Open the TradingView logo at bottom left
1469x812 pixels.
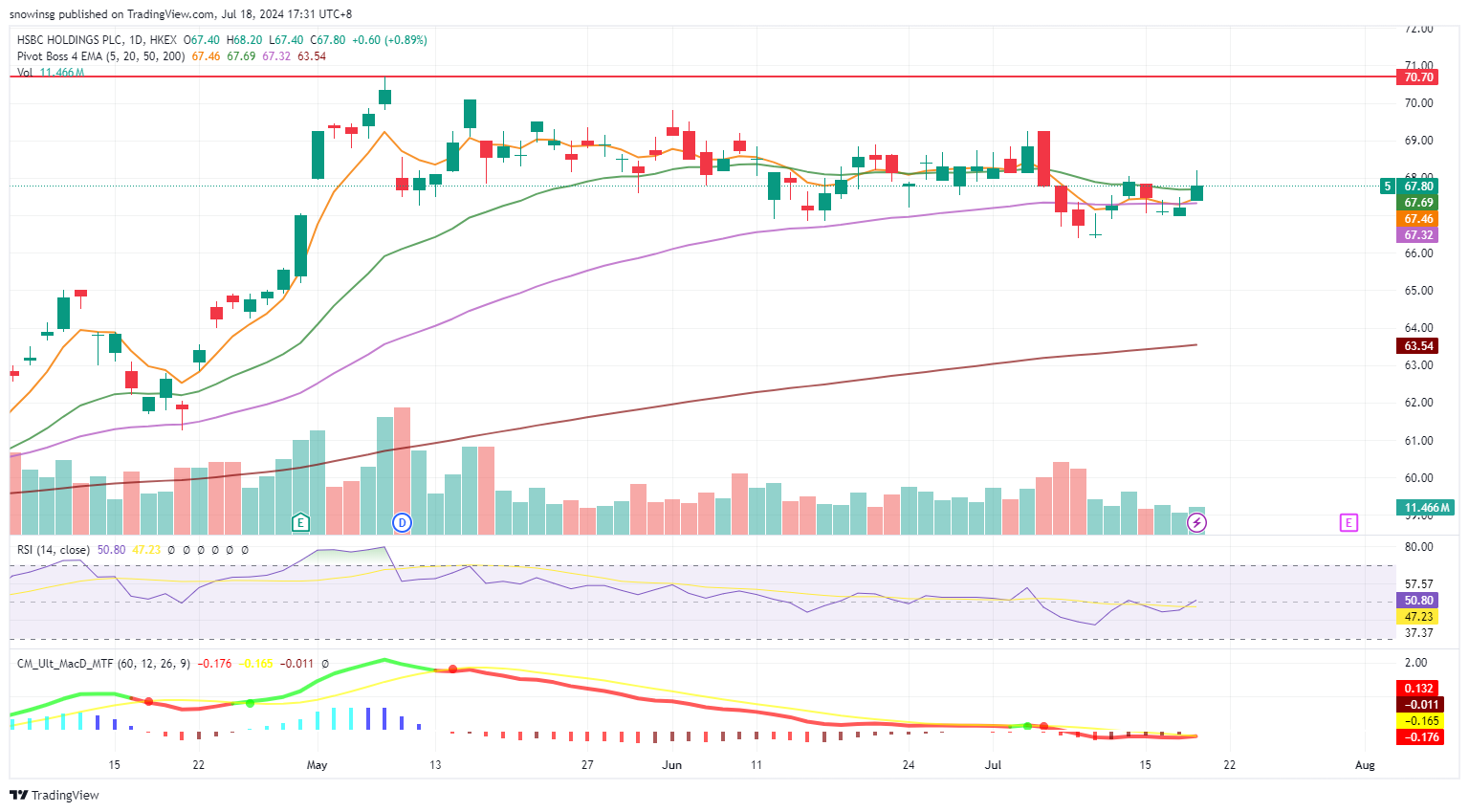point(55,795)
